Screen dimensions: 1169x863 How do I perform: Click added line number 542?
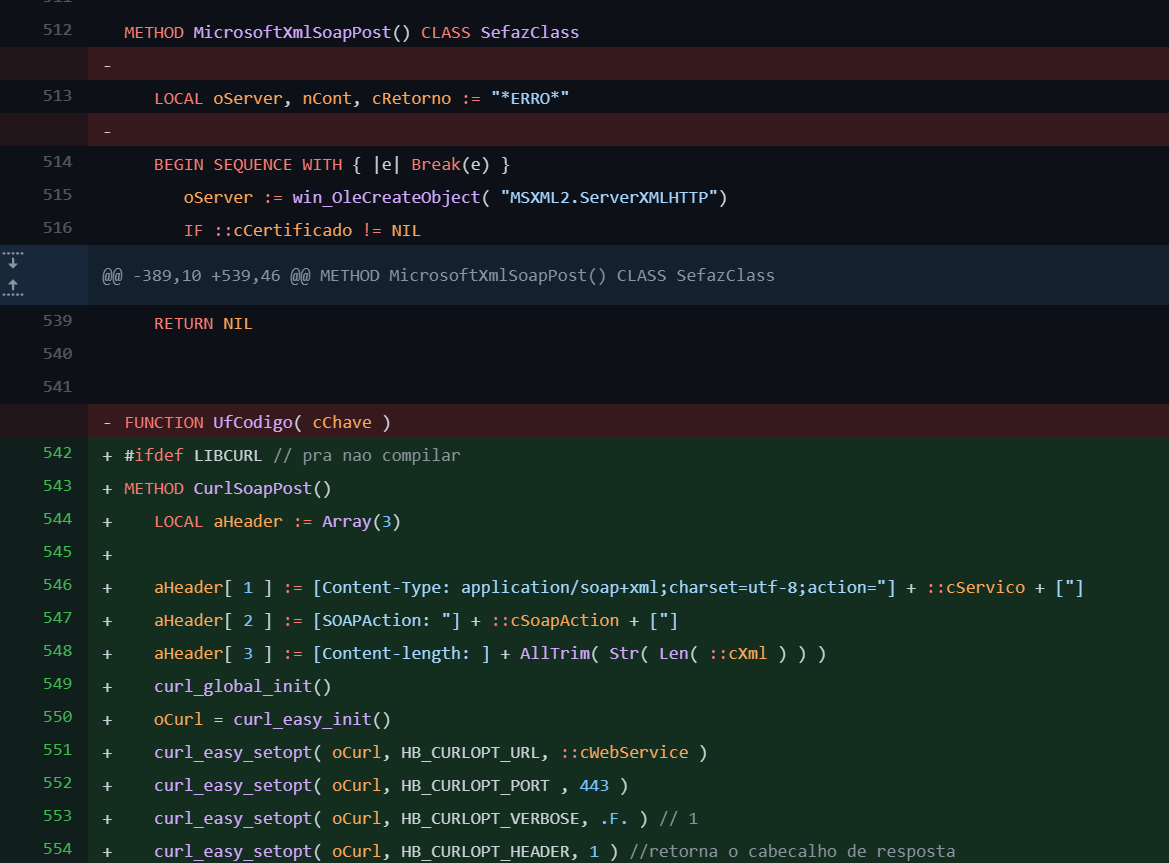(57, 453)
